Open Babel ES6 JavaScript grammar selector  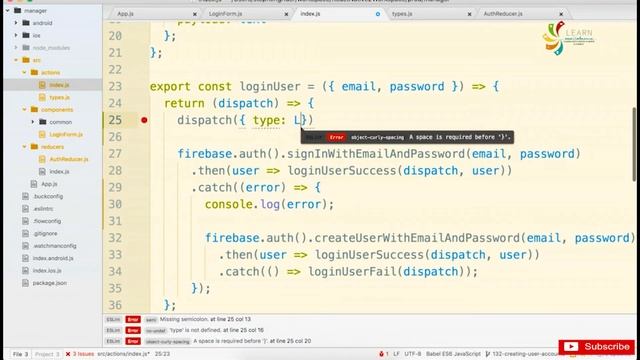pos(453,354)
